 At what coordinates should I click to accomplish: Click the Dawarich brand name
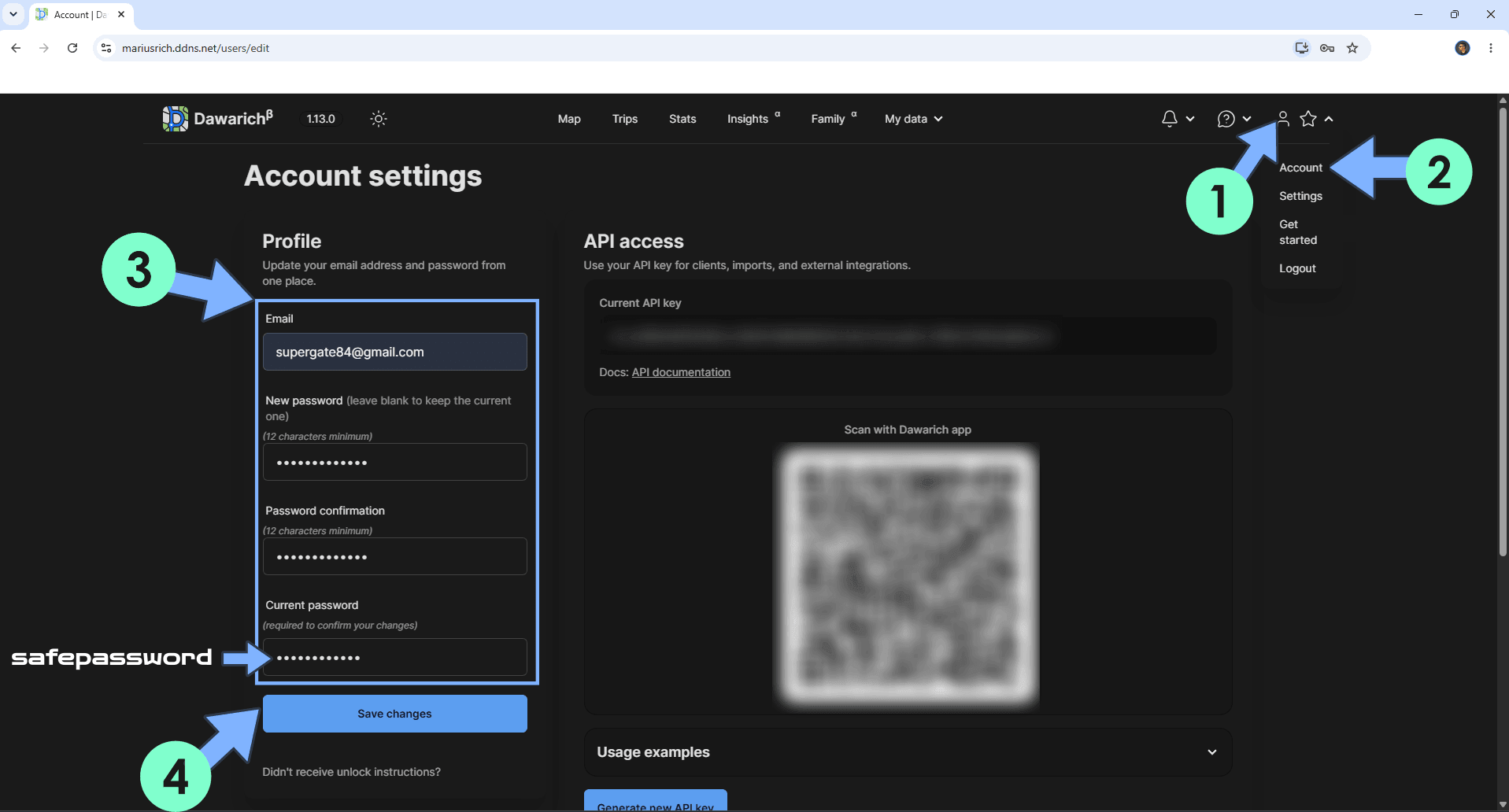click(x=233, y=119)
